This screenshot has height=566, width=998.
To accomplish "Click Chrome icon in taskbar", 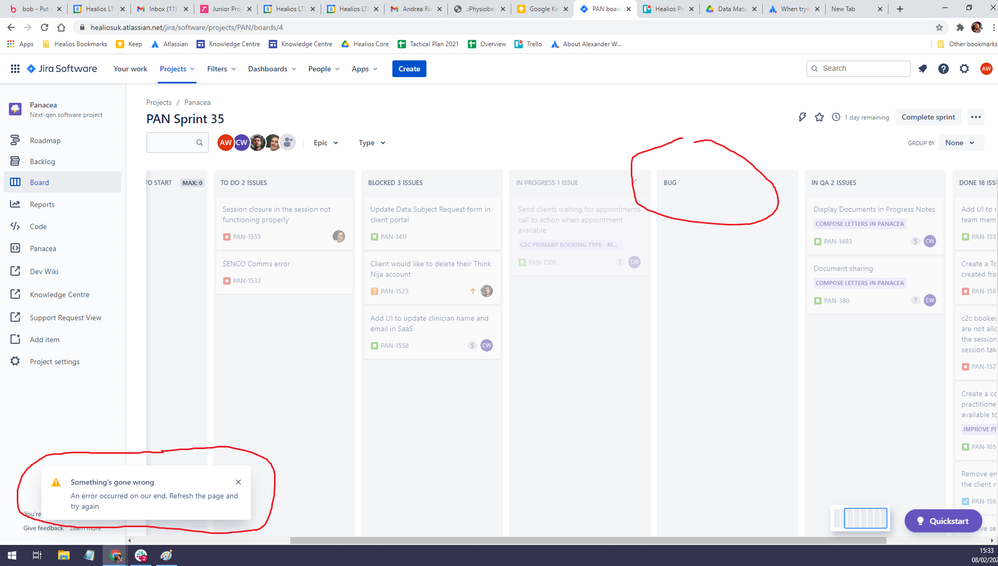I will [x=115, y=555].
